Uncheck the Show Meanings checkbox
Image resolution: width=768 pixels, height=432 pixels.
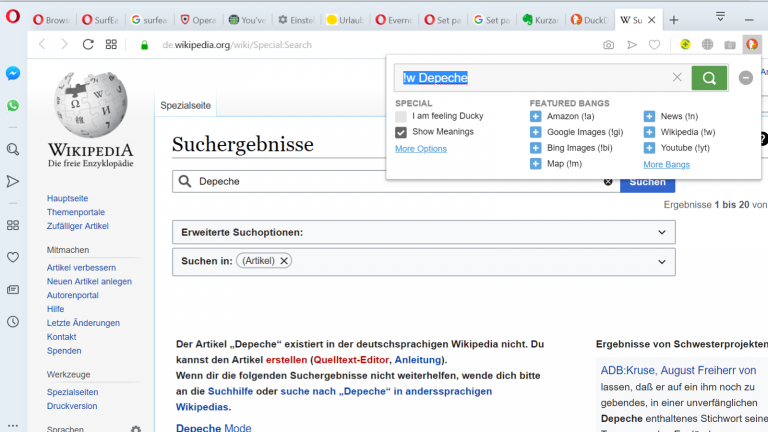(401, 132)
